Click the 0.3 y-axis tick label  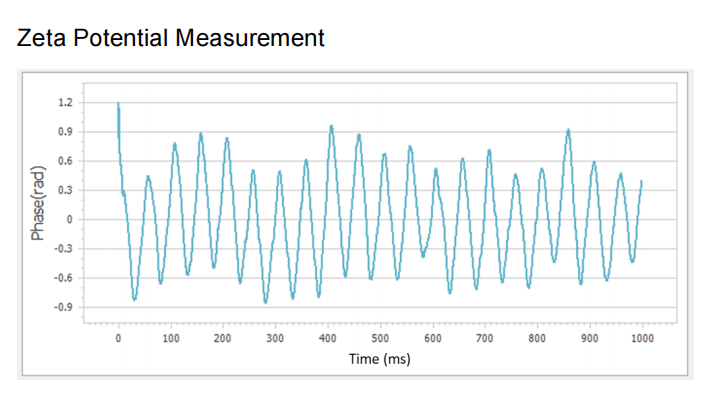coord(65,190)
